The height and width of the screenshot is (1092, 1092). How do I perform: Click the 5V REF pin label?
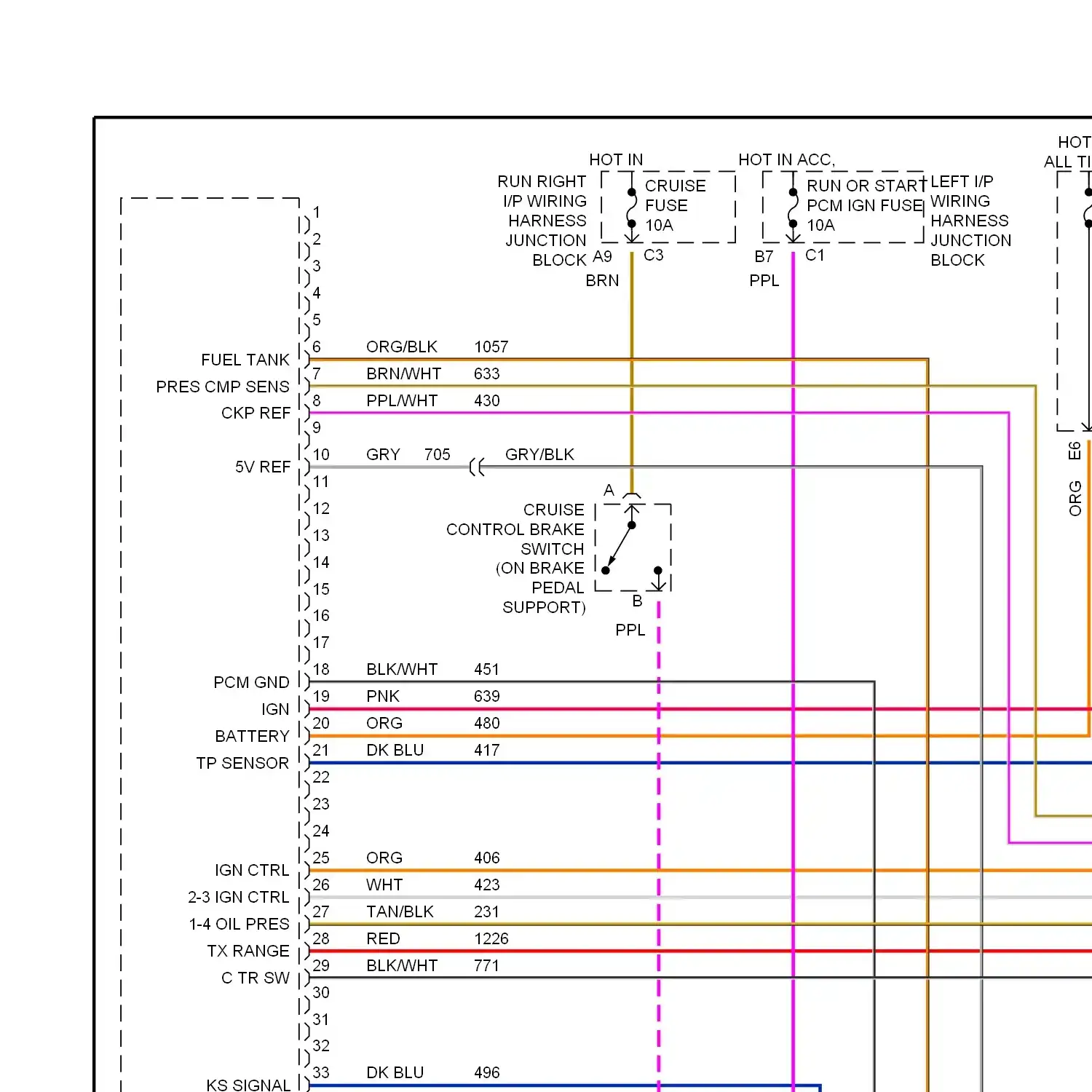pyautogui.click(x=263, y=467)
